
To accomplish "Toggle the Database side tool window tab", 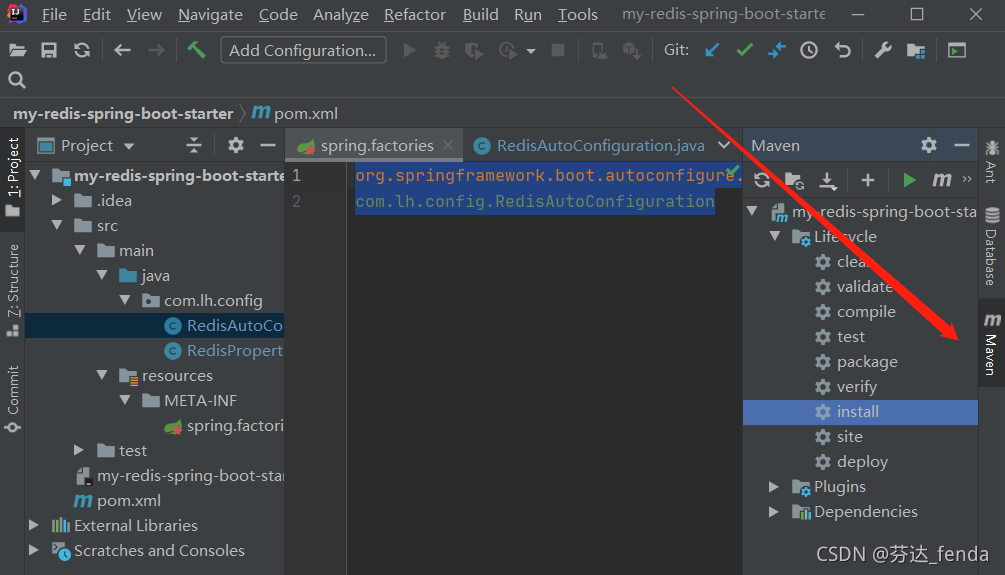I will click(x=992, y=247).
